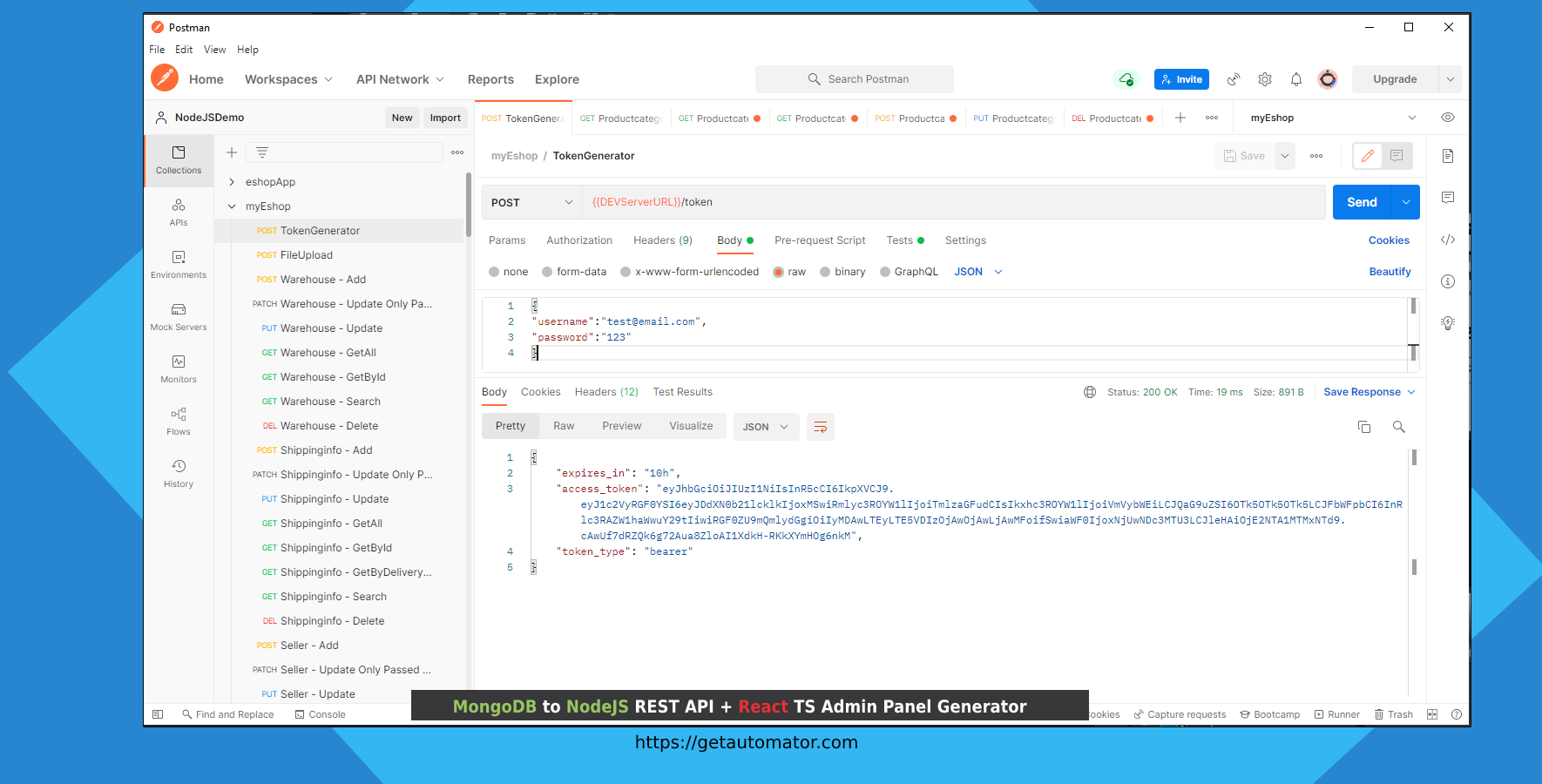Click the environment quick look eye icon

point(1448,118)
